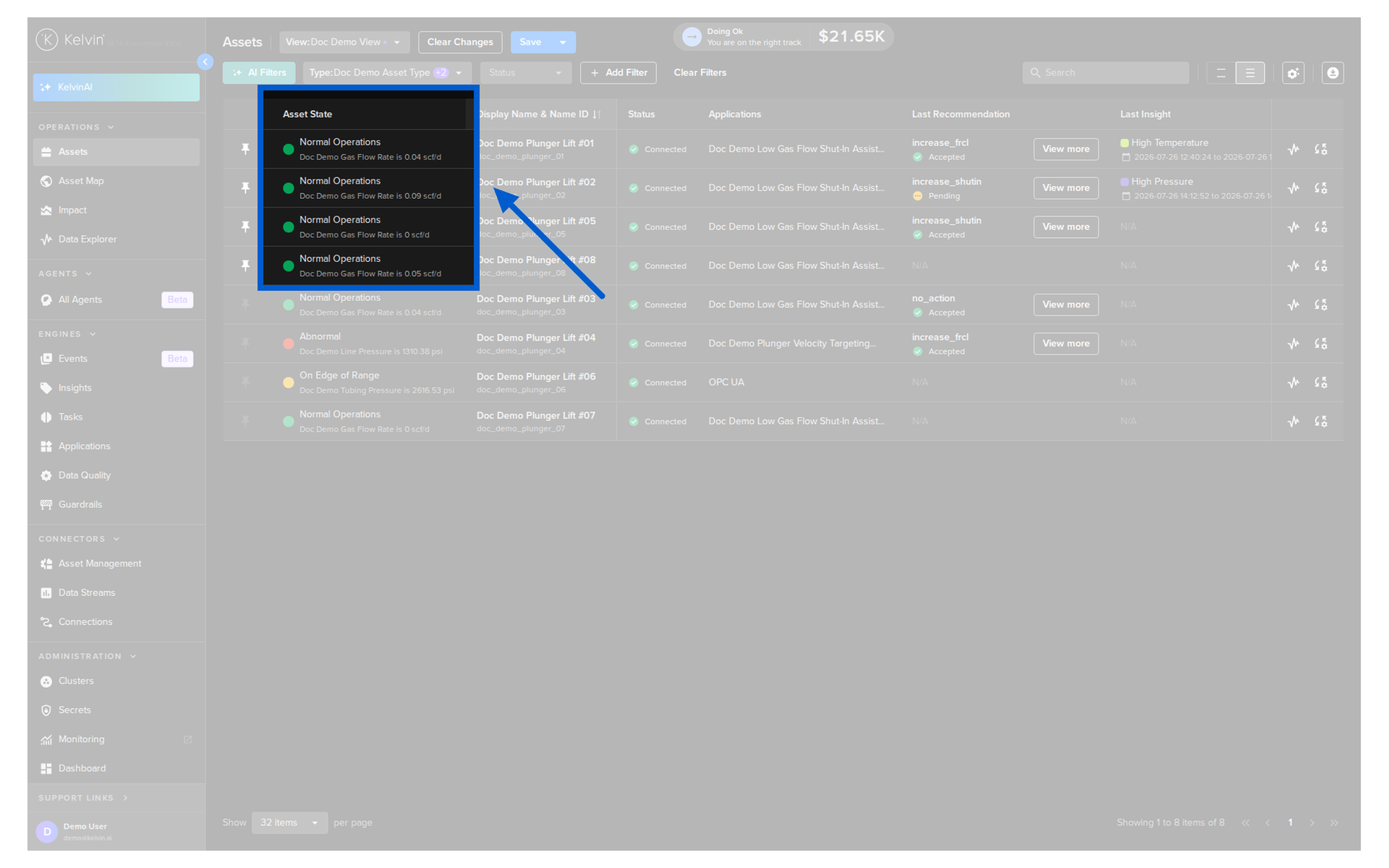This screenshot has width=1389, height=868.
Task: Click View more for Plunger Lift #02
Action: click(1066, 188)
